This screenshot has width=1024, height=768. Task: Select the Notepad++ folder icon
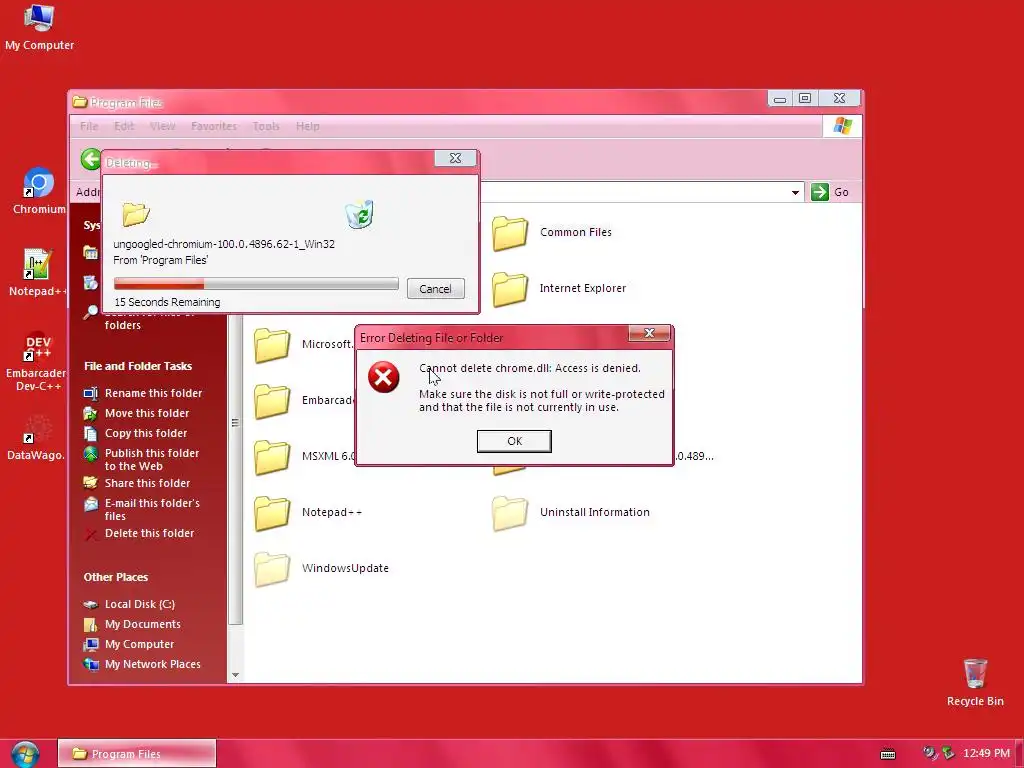[272, 513]
